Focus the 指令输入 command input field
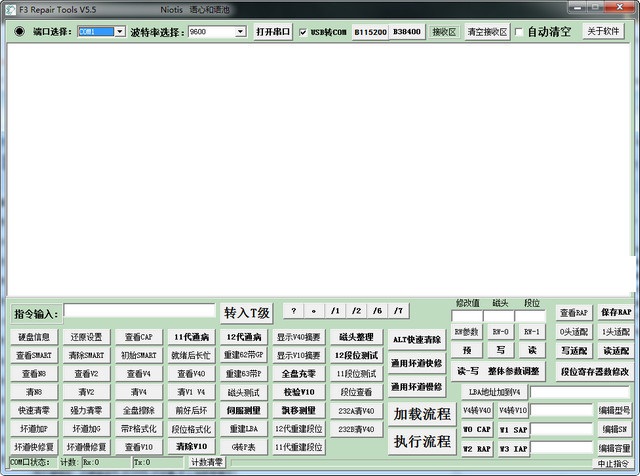Screen dimensions: 640x476 tap(139, 311)
